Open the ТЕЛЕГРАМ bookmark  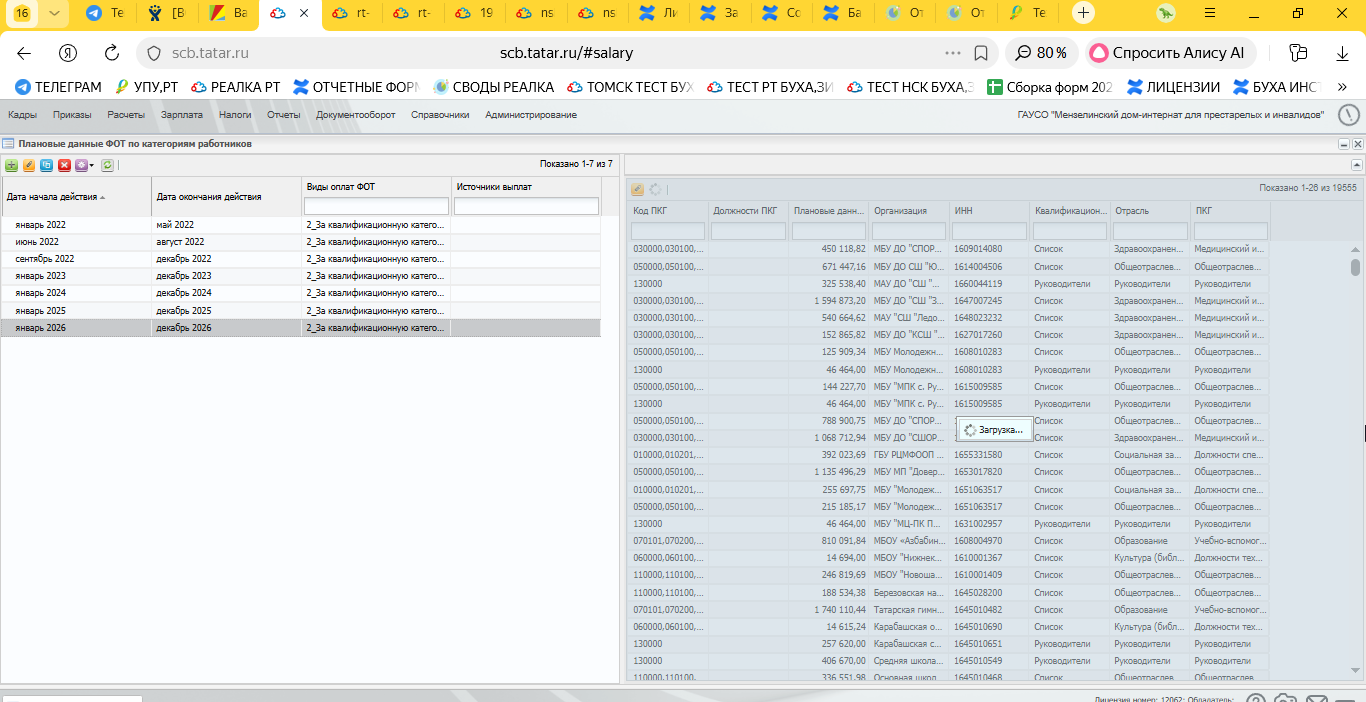(x=58, y=87)
